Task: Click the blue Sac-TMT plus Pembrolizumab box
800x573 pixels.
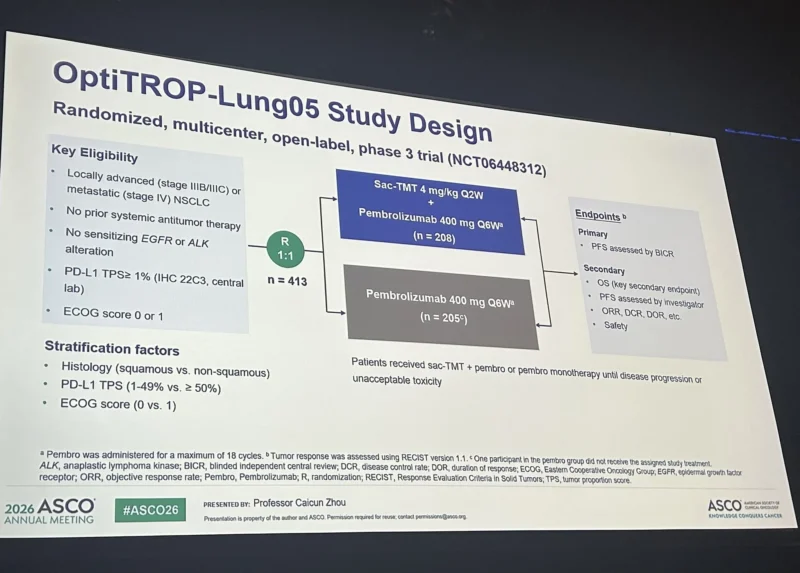Action: pyautogui.click(x=430, y=211)
